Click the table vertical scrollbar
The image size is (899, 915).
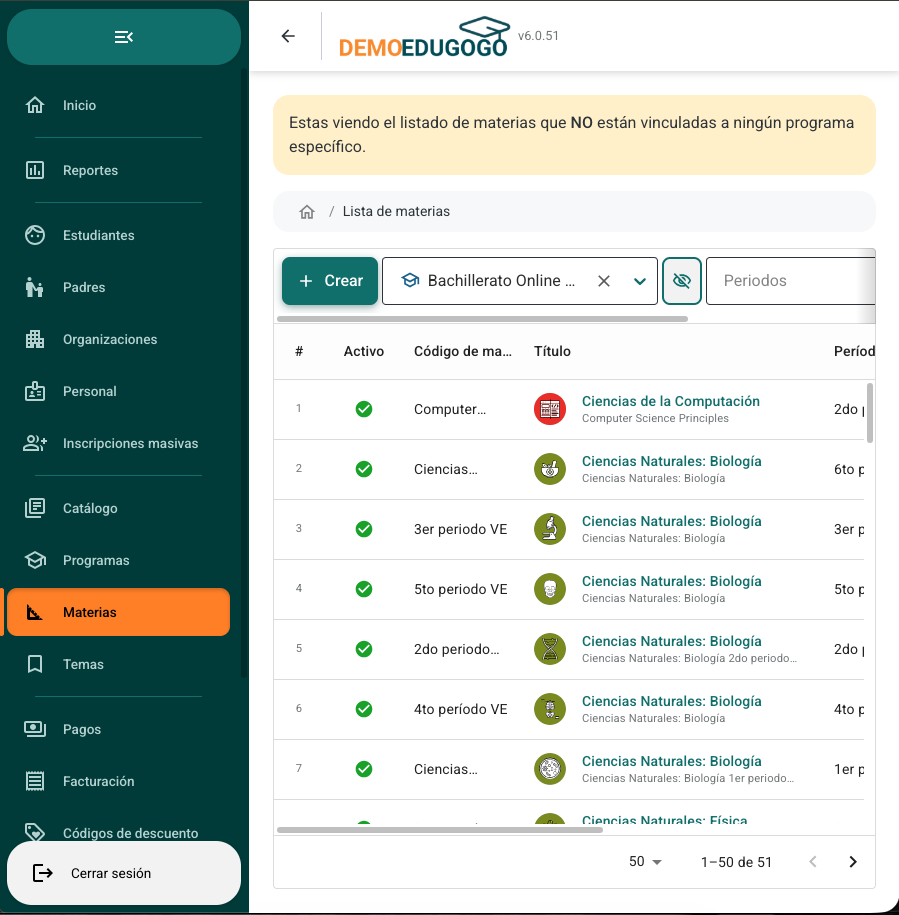(x=870, y=413)
